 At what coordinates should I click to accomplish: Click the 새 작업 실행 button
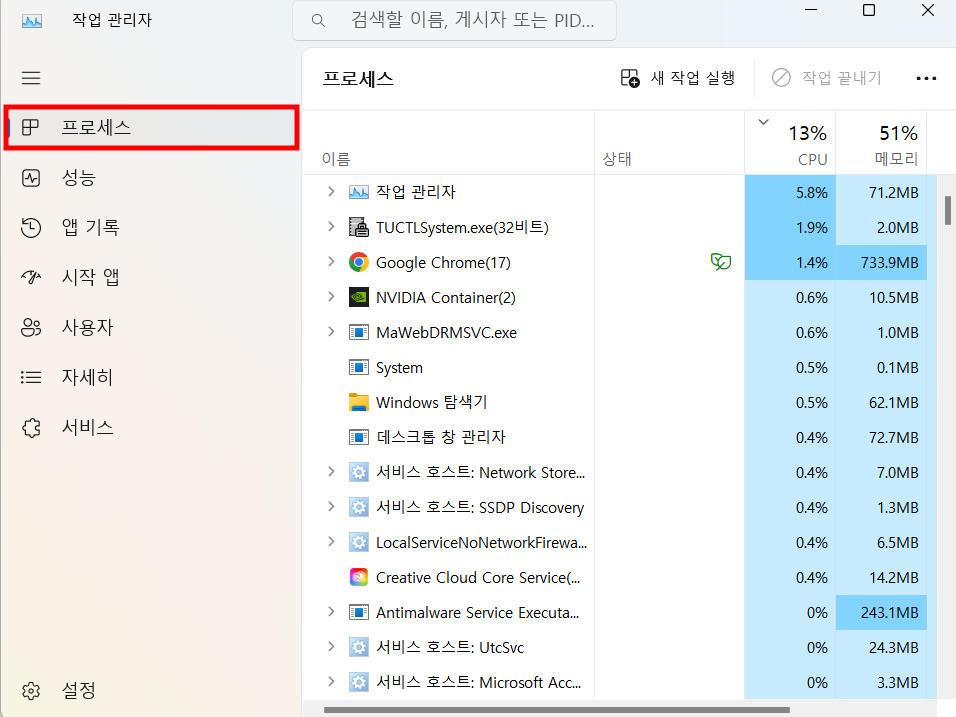678,78
